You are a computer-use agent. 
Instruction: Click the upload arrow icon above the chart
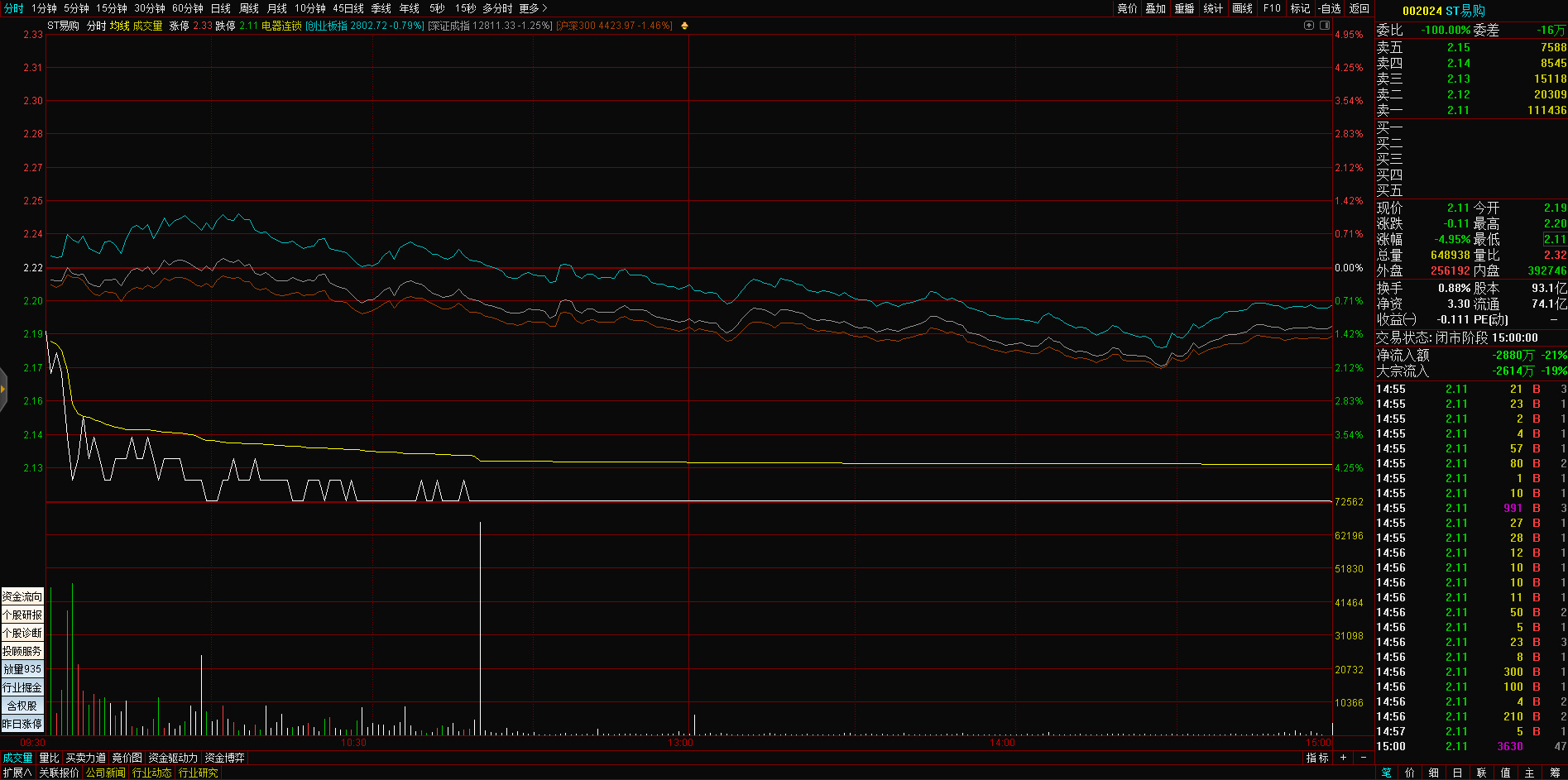point(1309,26)
